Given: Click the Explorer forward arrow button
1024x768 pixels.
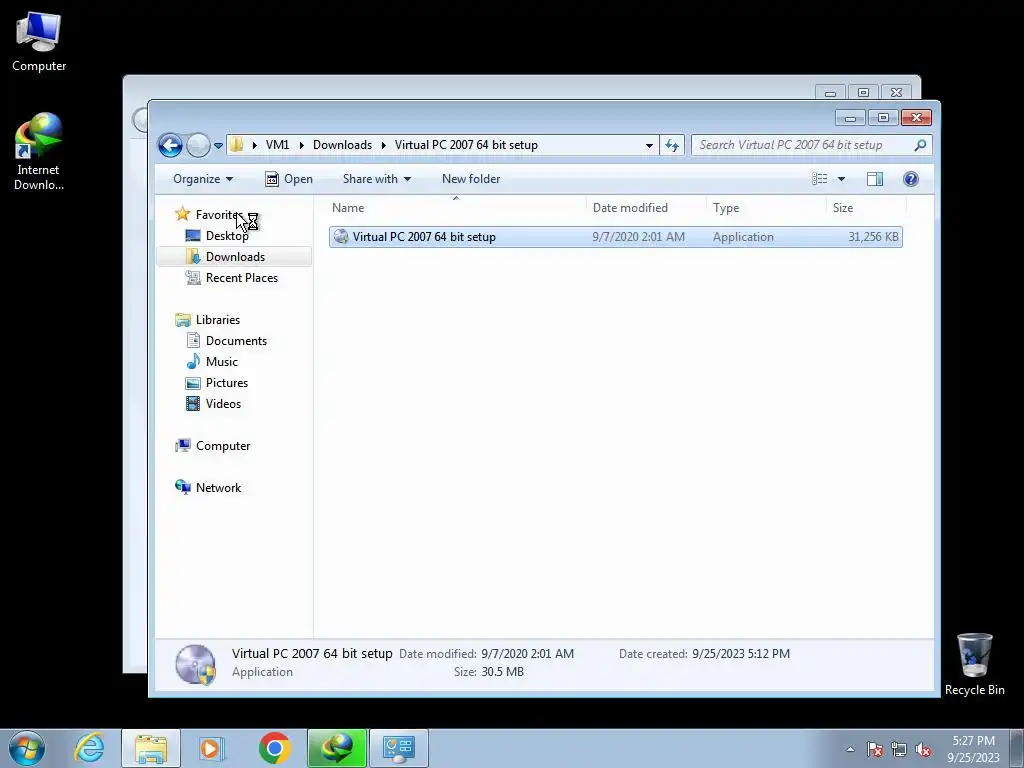Looking at the screenshot, I should click(x=198, y=145).
